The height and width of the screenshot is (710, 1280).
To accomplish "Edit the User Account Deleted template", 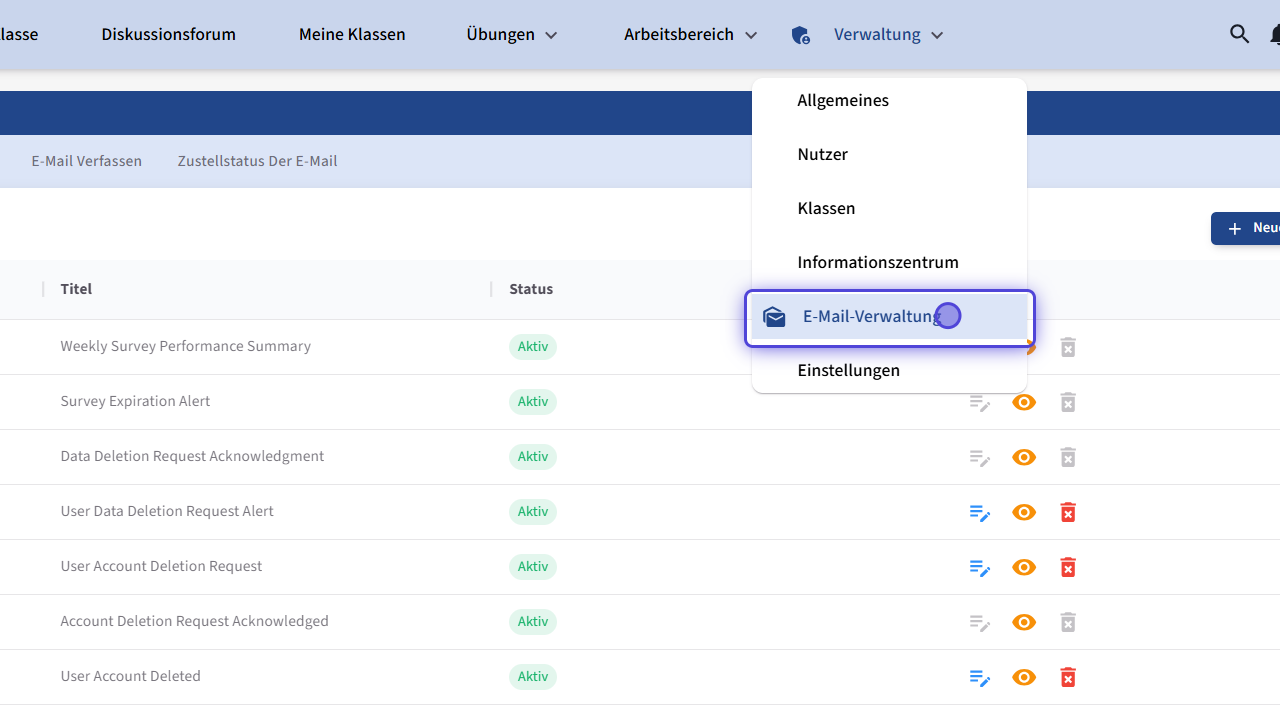I will point(979,677).
